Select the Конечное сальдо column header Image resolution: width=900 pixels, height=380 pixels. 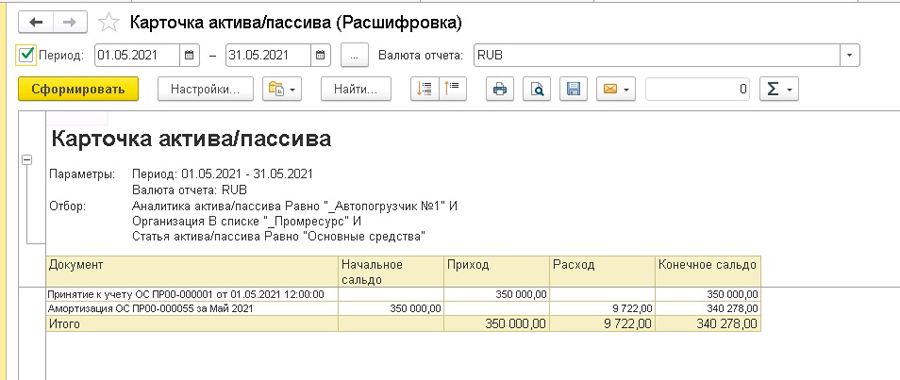pyautogui.click(x=708, y=271)
